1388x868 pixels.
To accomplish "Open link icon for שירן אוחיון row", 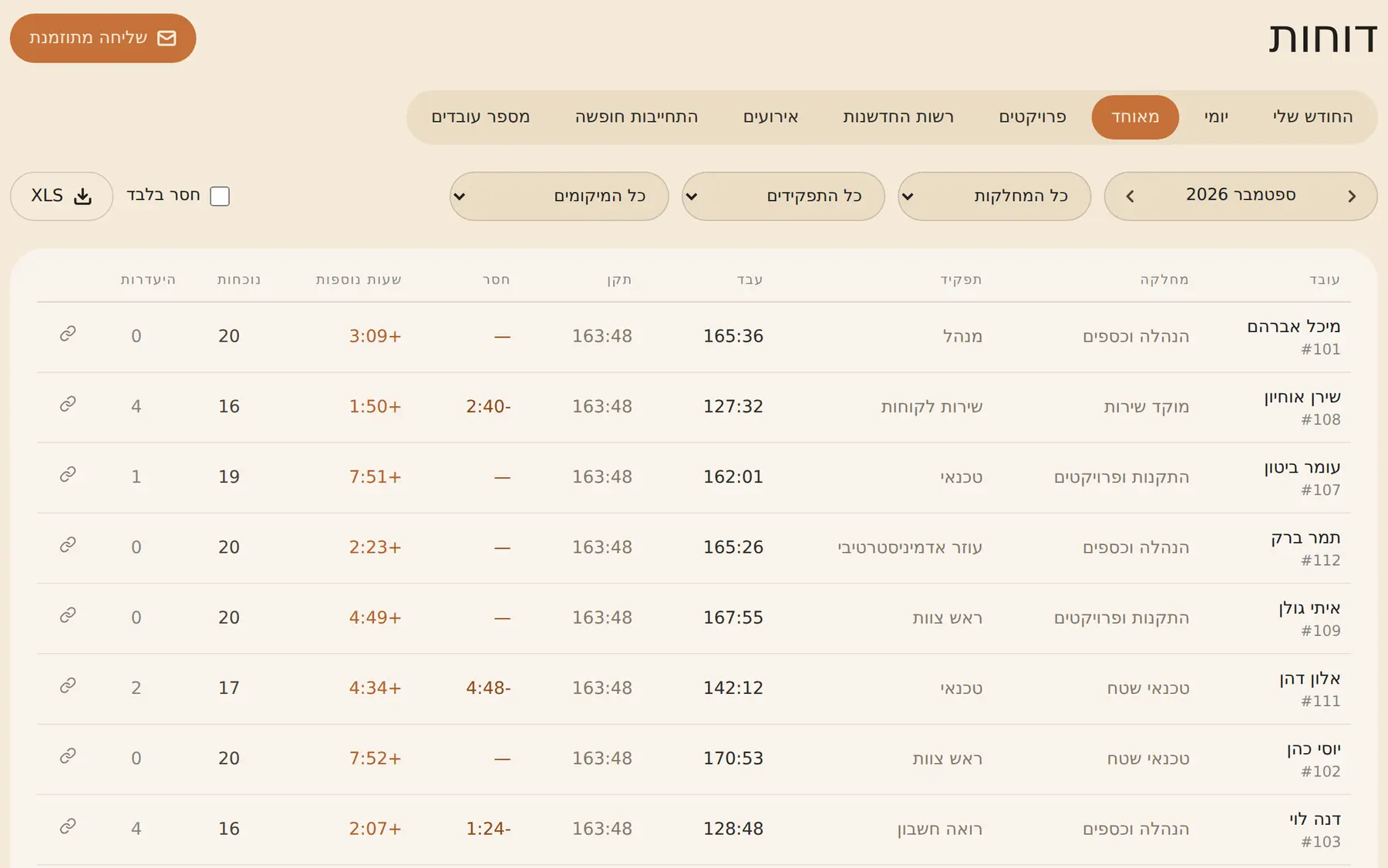I will click(68, 404).
